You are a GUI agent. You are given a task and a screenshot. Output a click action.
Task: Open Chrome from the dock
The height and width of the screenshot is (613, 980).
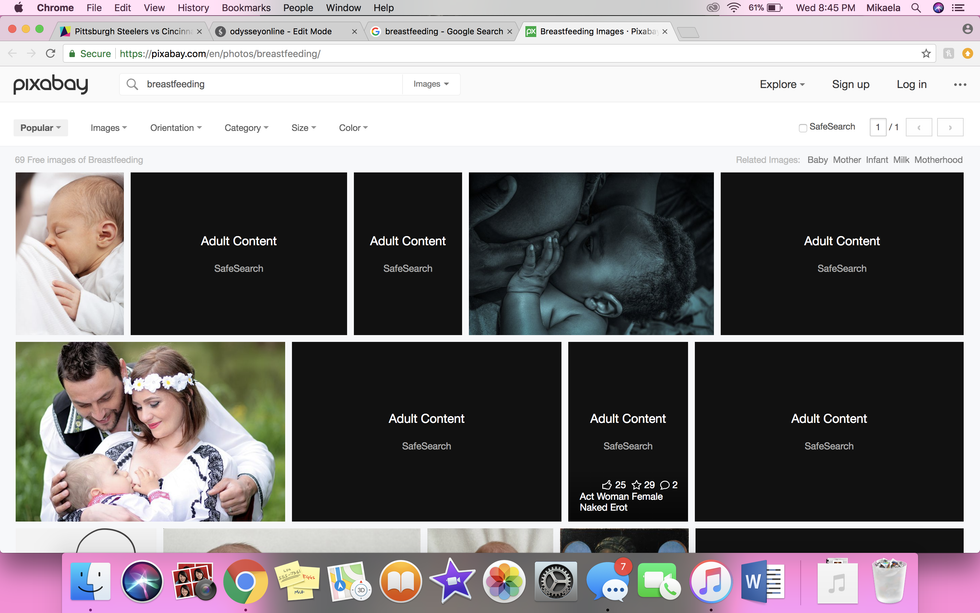[x=245, y=582]
